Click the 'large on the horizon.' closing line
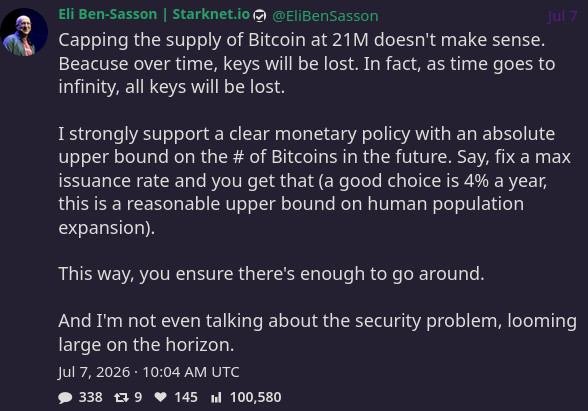 tap(146, 345)
